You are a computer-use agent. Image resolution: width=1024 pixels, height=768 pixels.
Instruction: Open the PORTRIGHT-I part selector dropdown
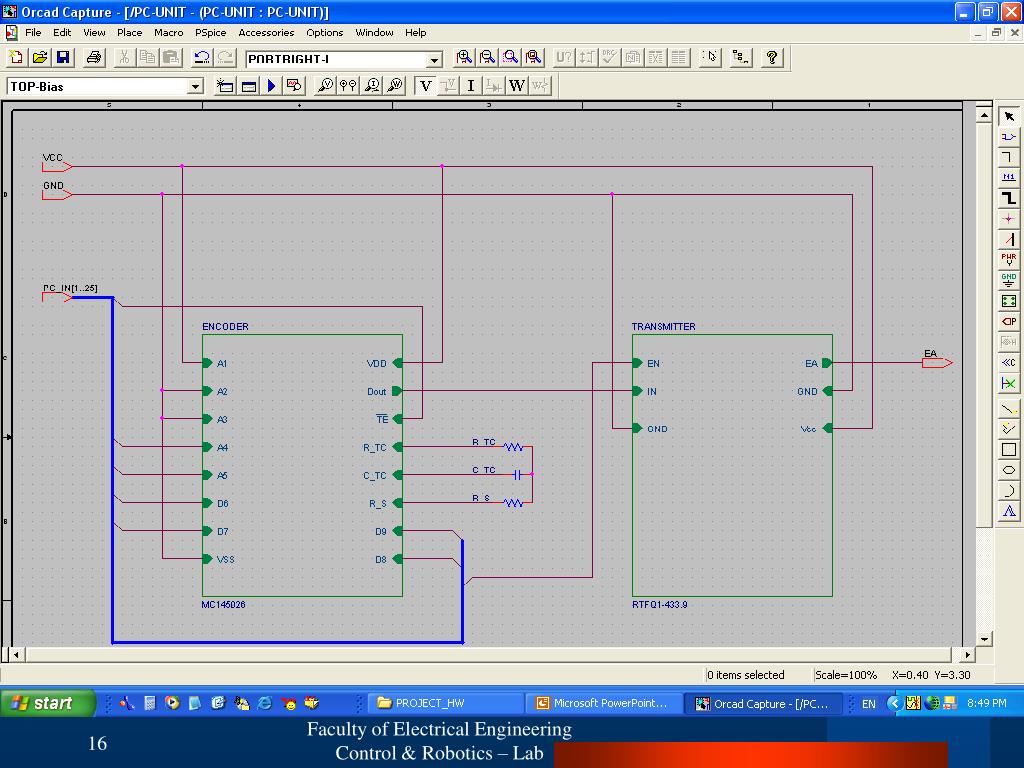[x=434, y=59]
